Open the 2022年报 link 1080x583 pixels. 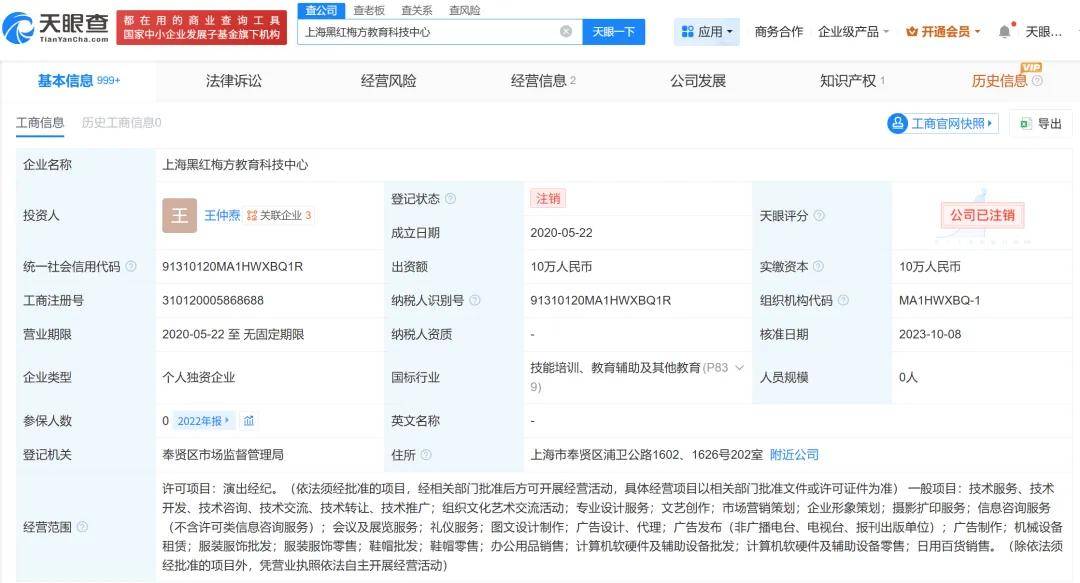click(x=204, y=420)
